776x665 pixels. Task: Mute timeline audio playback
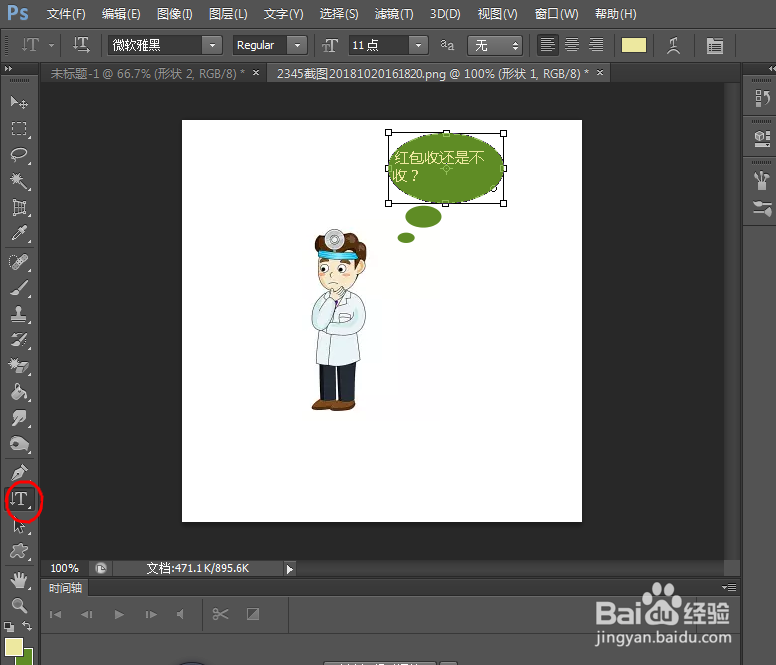[x=181, y=615]
